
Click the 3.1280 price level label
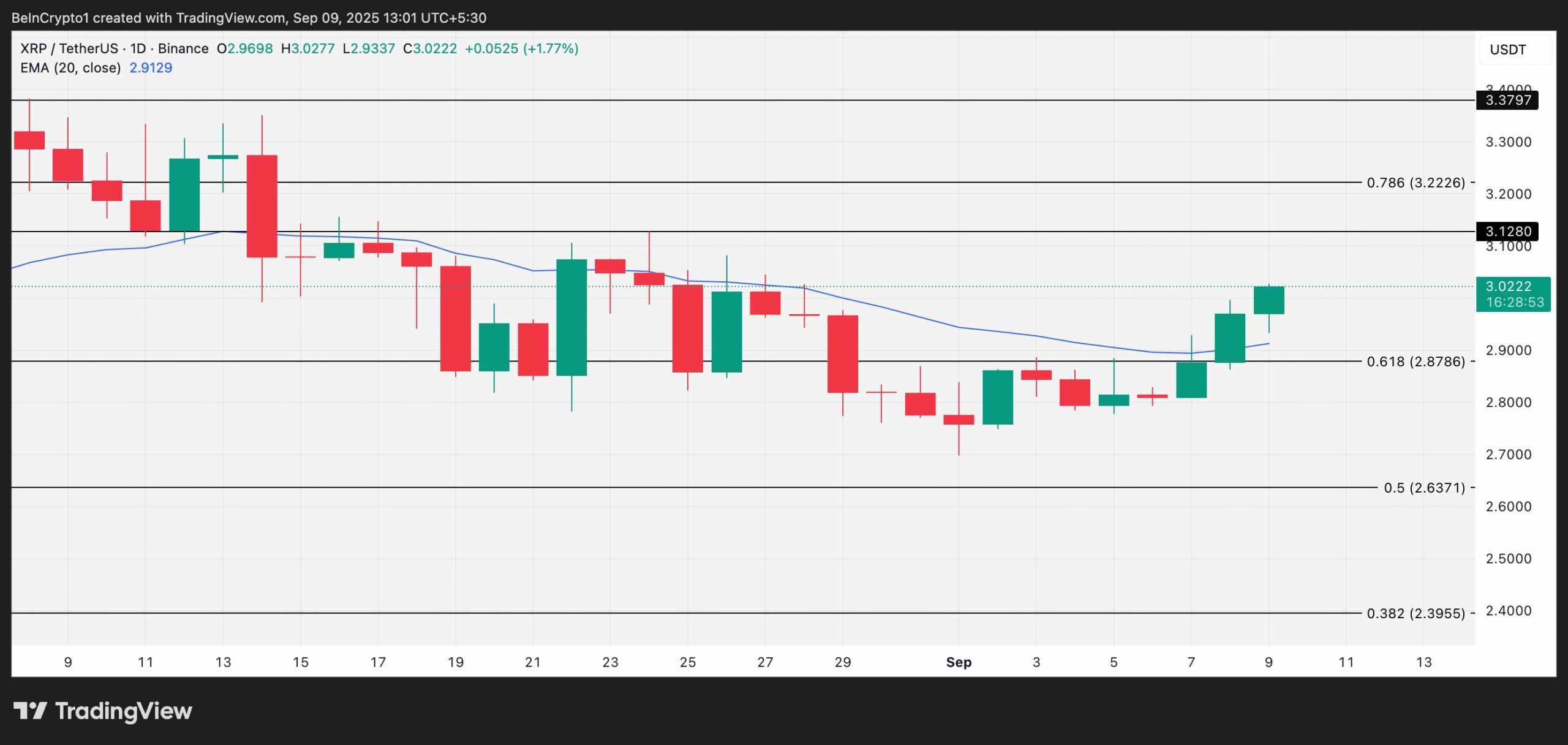(1507, 232)
